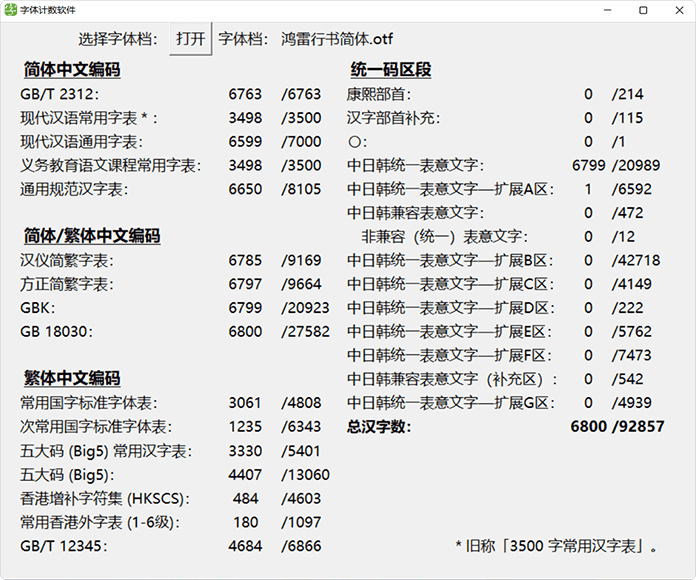Viewport: 696px width, 580px height.
Task: Click the 打开 button to open a font
Action: 191,39
